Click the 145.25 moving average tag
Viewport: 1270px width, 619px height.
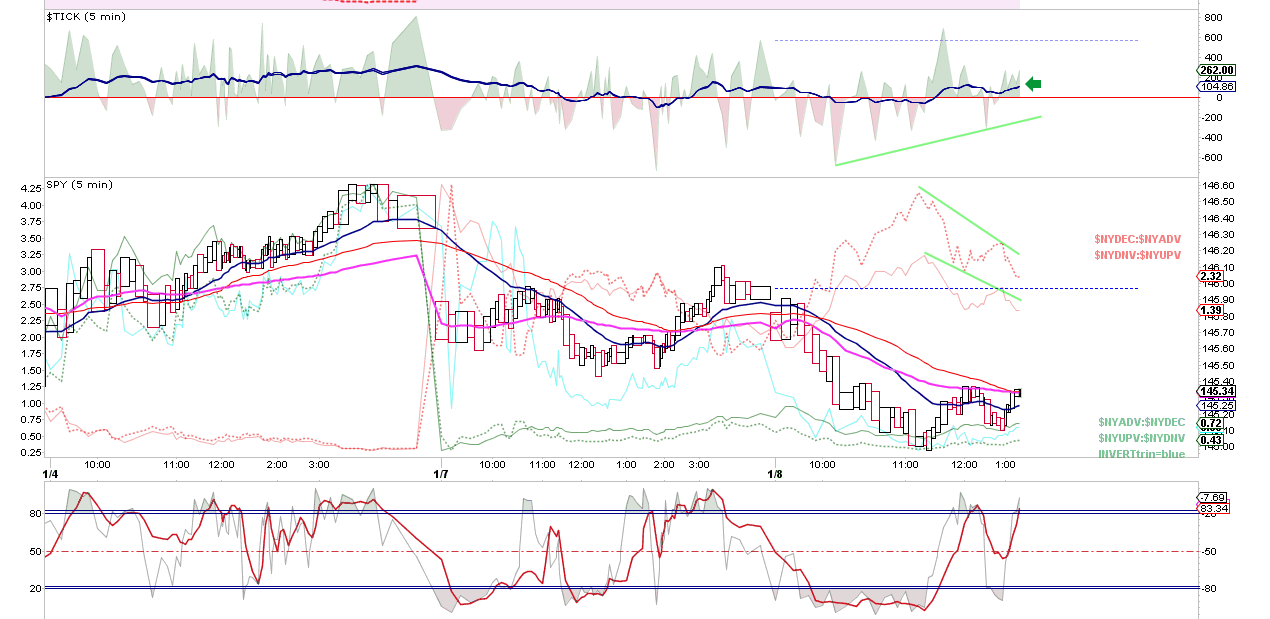1217,405
